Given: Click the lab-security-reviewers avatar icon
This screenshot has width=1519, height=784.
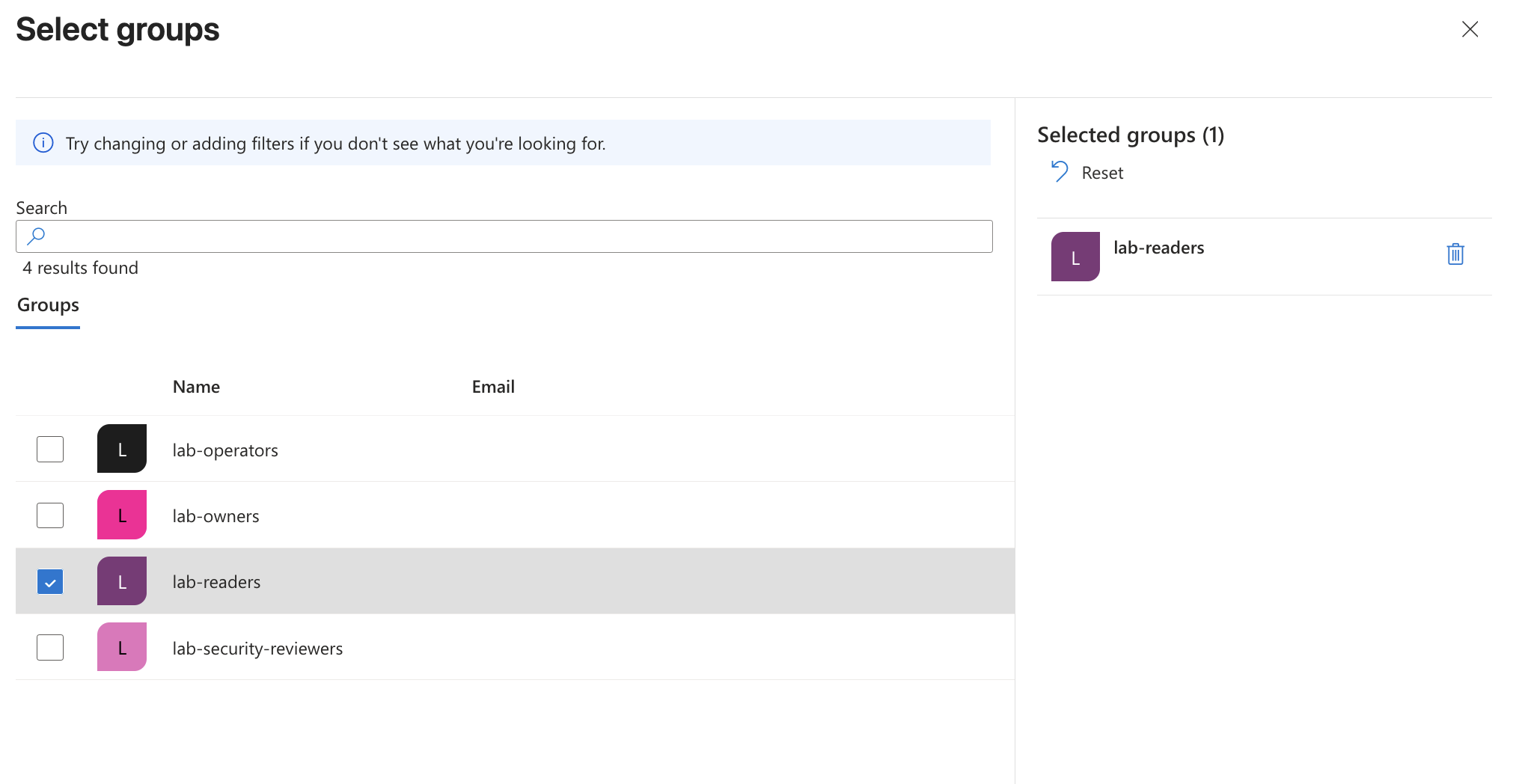Looking at the screenshot, I should coord(122,647).
